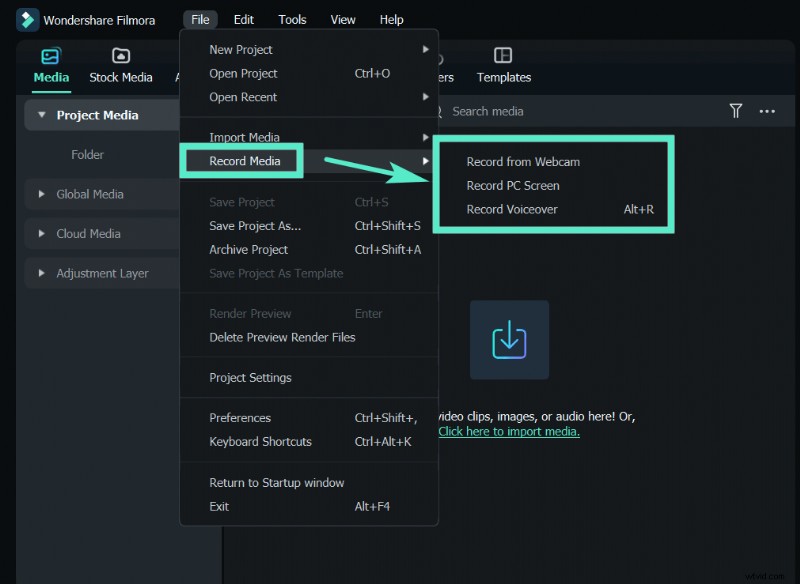
Task: Select Folder under Project Media
Action: point(87,155)
